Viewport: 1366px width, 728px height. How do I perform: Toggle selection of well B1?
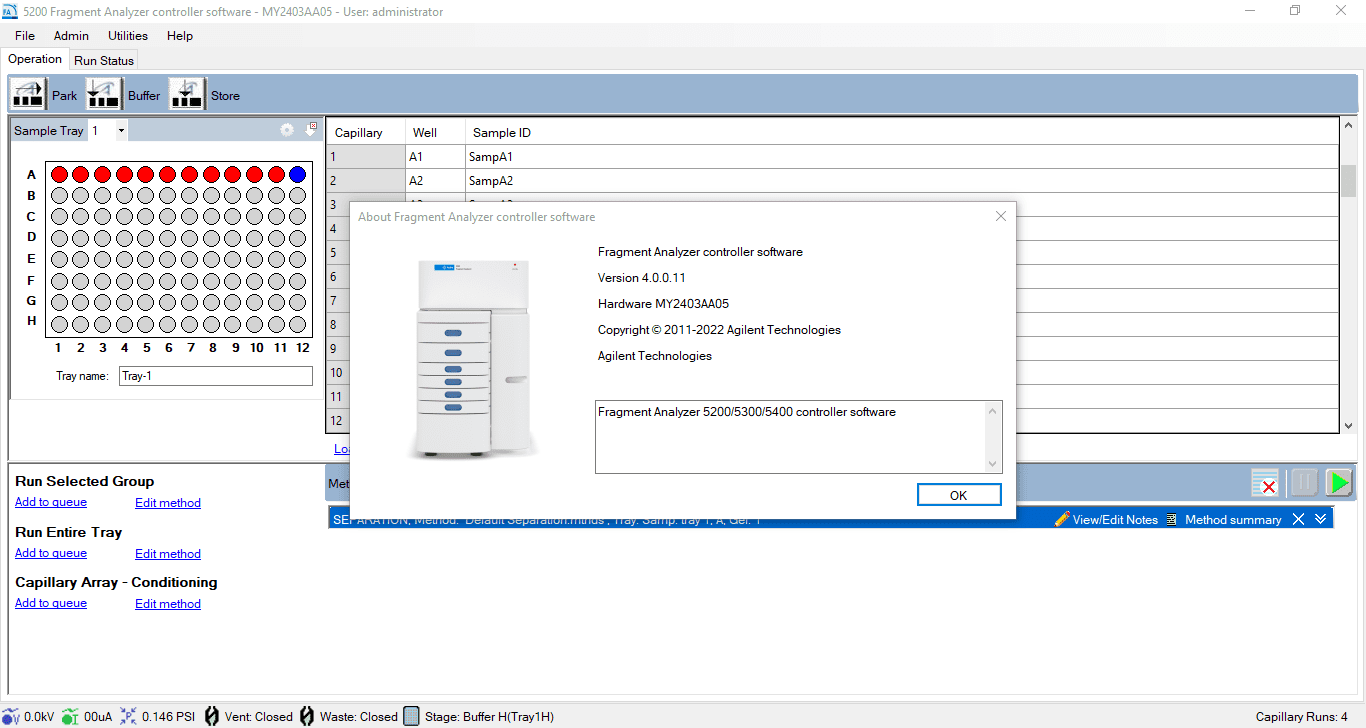click(x=59, y=195)
